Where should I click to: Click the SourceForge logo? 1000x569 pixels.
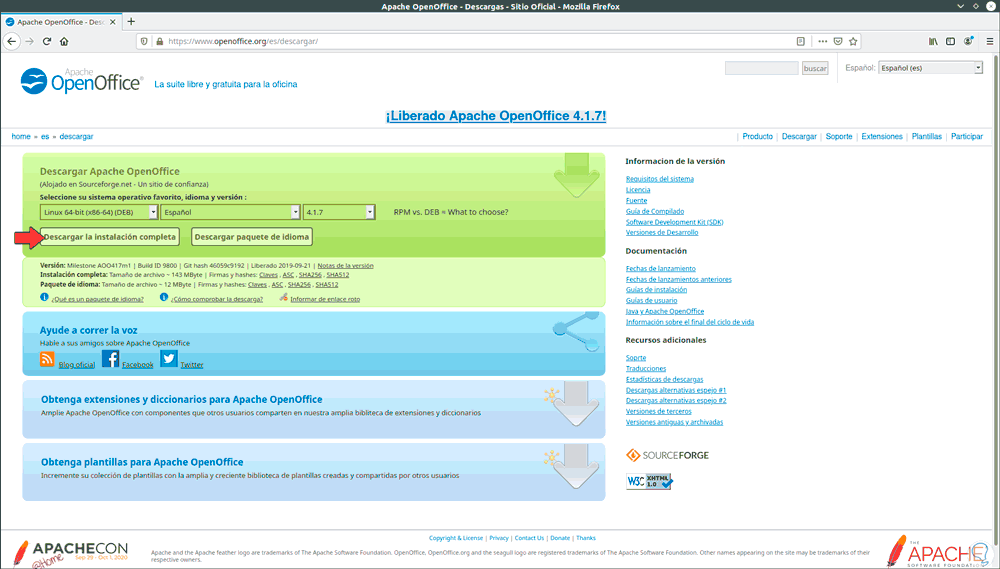click(x=667, y=455)
